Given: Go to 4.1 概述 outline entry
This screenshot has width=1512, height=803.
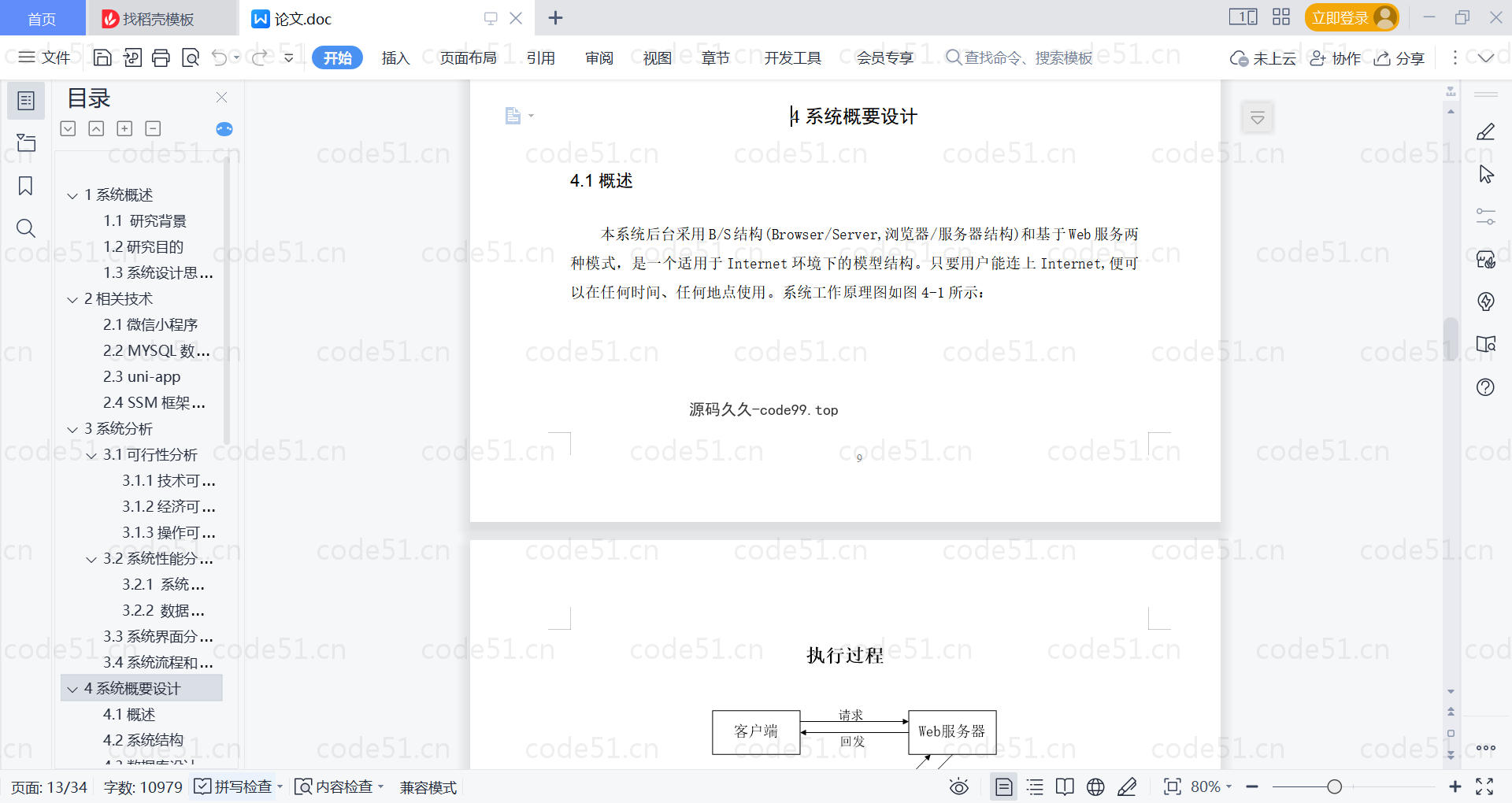Looking at the screenshot, I should 129,715.
